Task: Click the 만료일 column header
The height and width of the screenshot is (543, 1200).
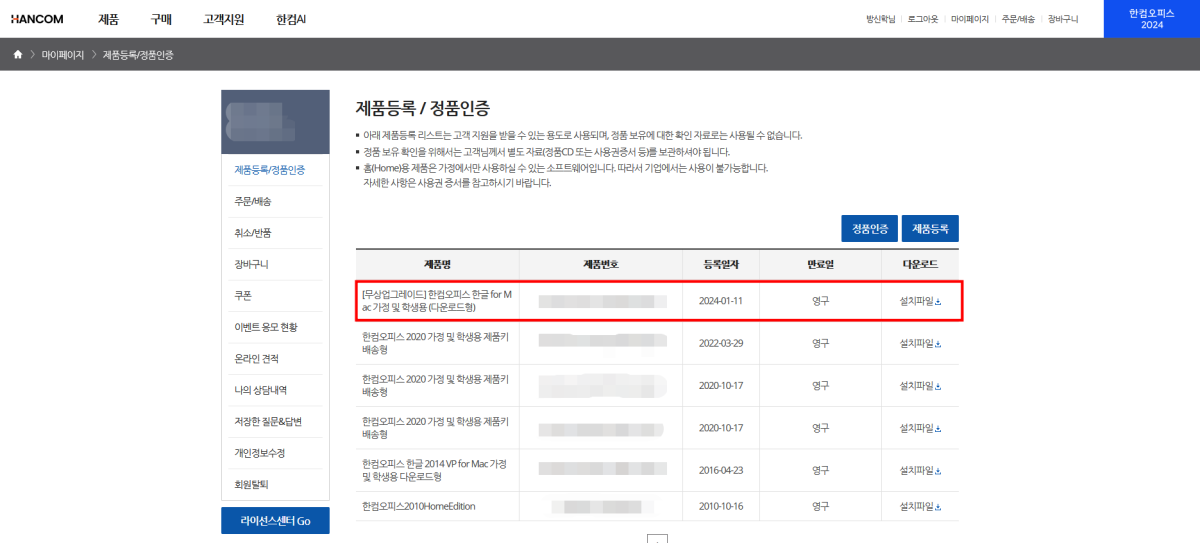Action: (x=820, y=264)
